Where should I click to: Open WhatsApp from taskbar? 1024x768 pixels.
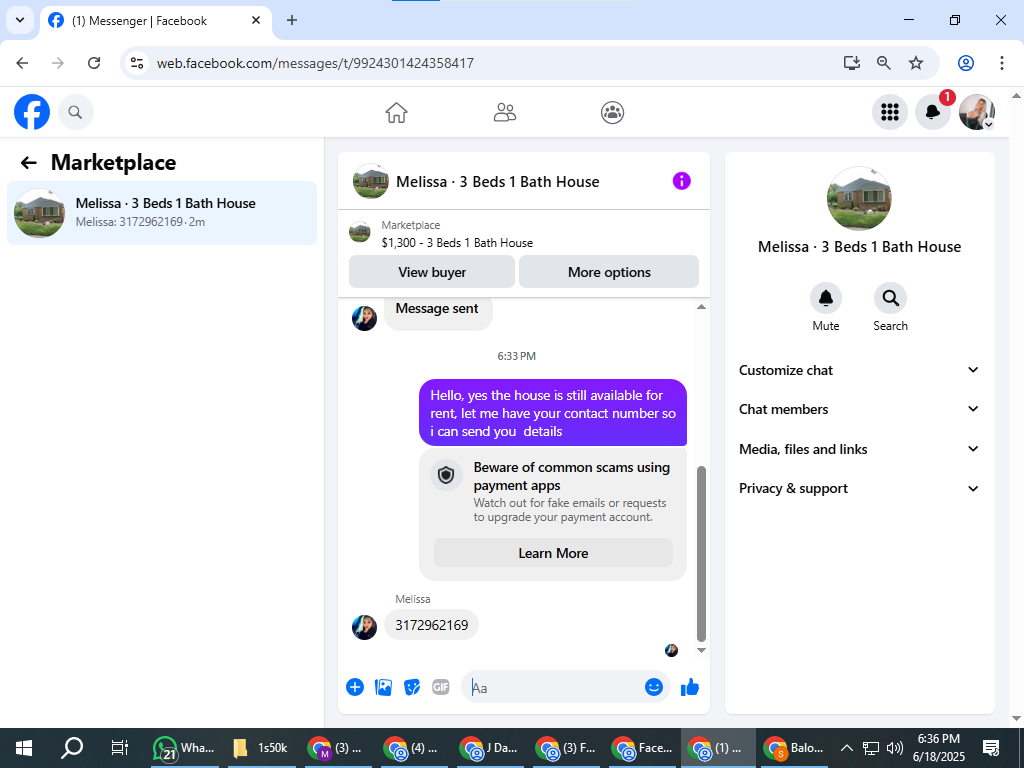(x=185, y=748)
